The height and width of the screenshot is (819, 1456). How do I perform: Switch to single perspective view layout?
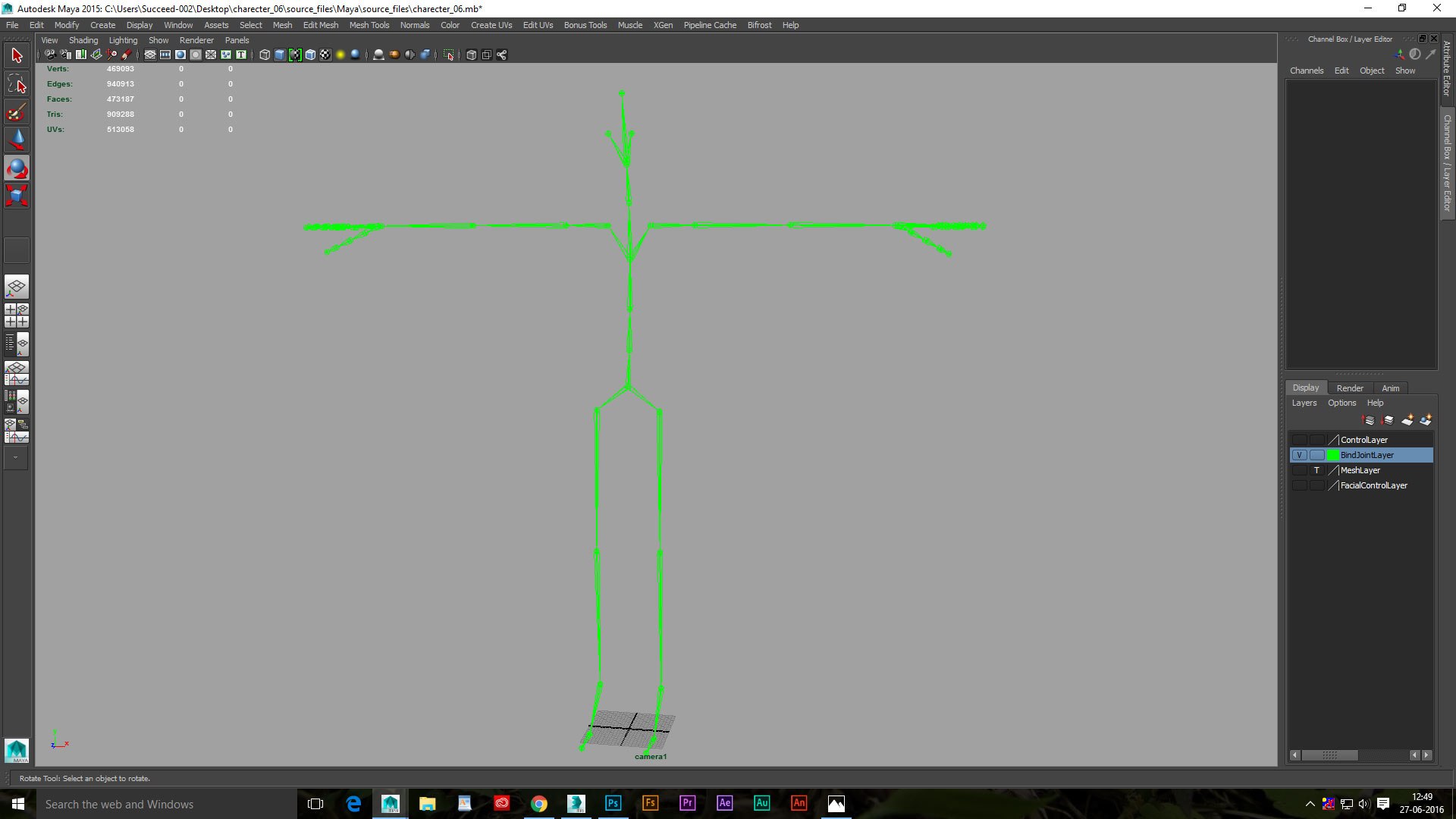17,287
